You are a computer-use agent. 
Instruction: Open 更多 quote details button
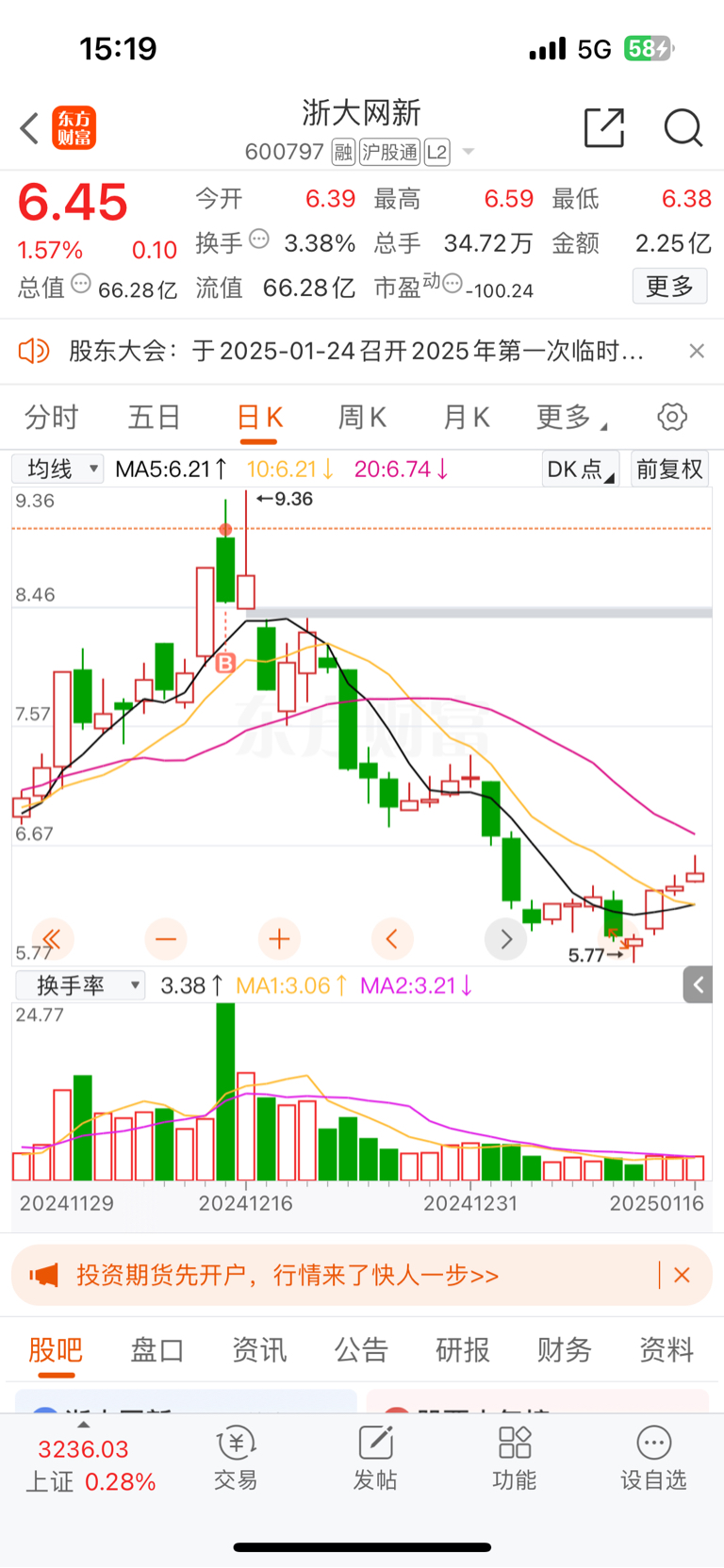pyautogui.click(x=669, y=286)
